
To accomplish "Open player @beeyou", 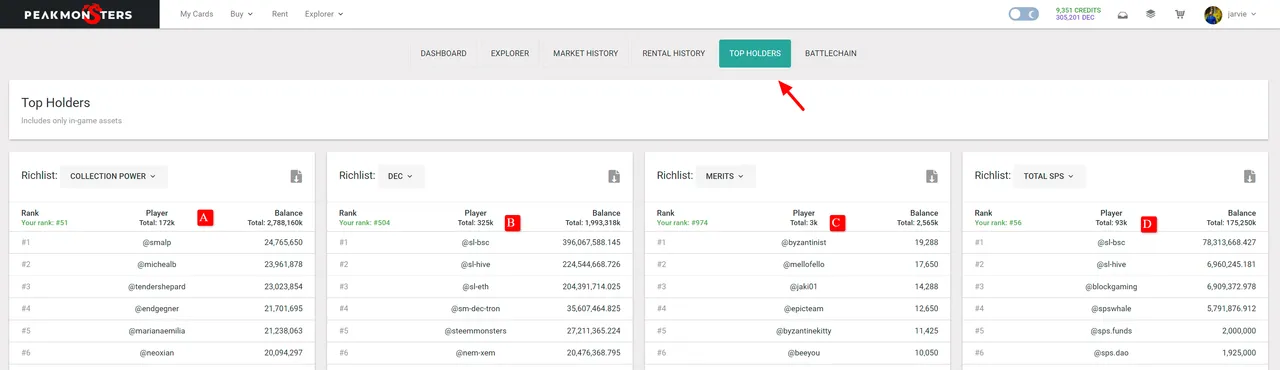I will (x=804, y=353).
